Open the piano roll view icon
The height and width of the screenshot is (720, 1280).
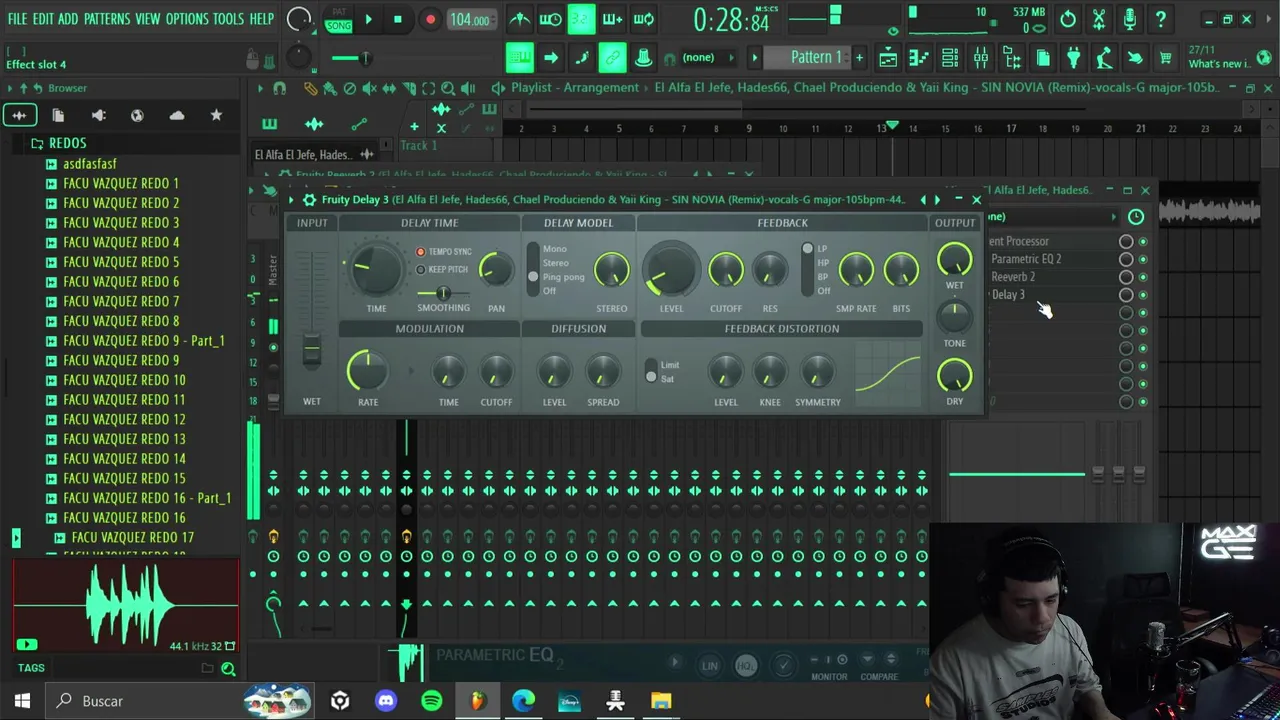tap(919, 58)
